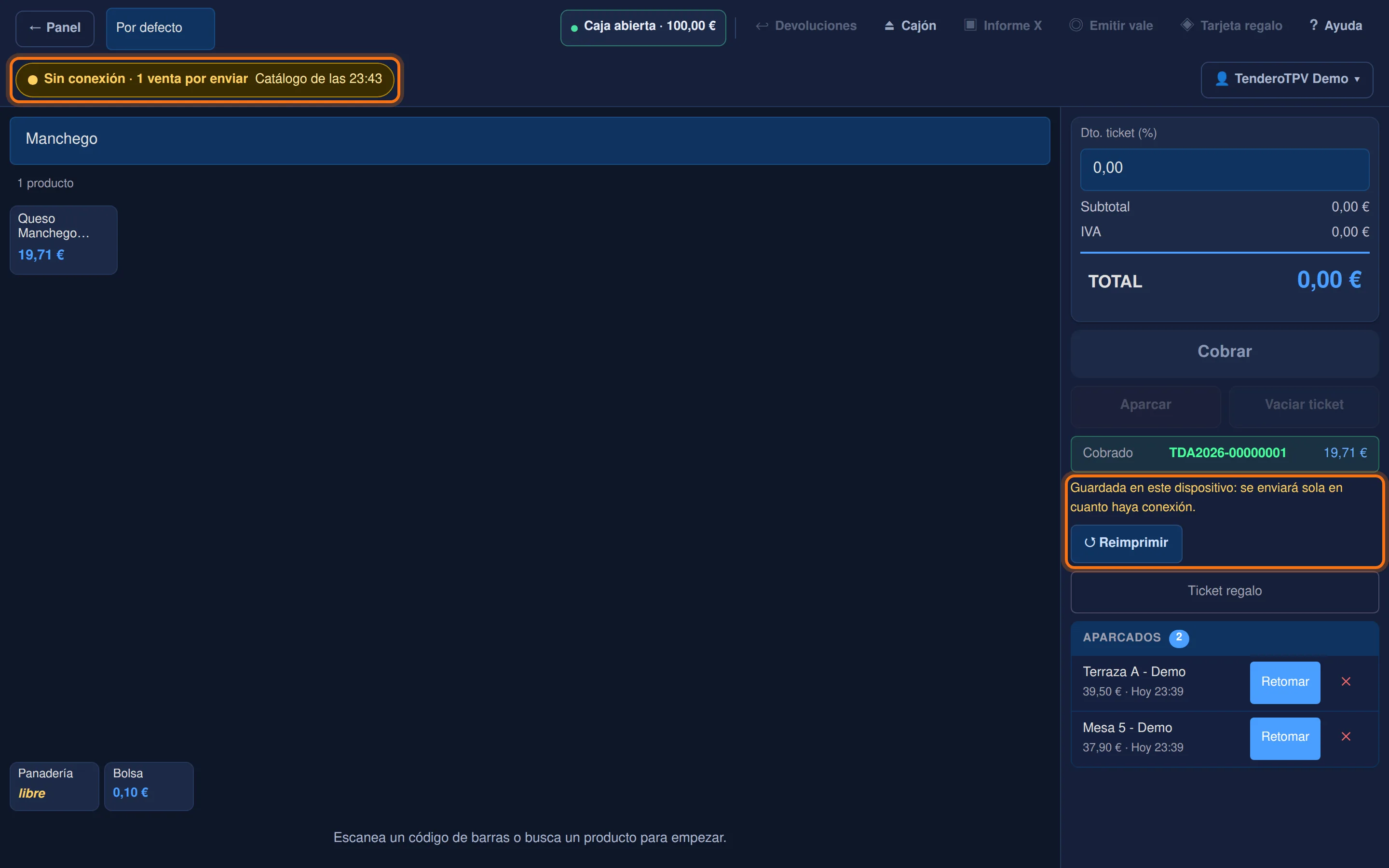The width and height of the screenshot is (1389, 868).
Task: Click the Cobrar button
Action: pos(1224,353)
